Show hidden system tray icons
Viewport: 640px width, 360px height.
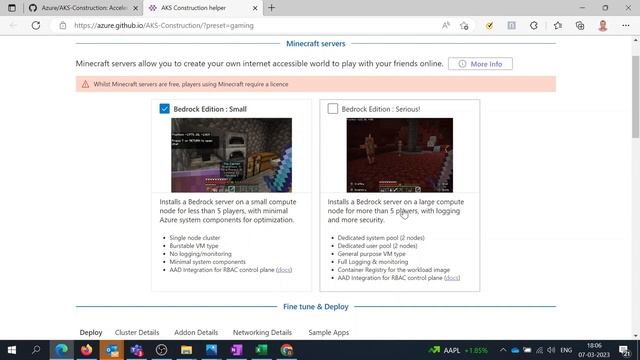(x=503, y=350)
